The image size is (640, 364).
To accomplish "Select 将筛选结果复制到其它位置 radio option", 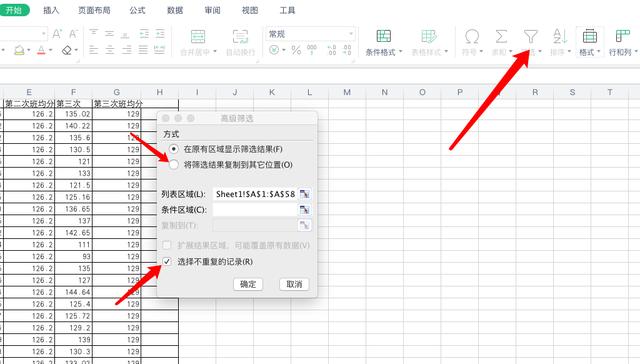I will [174, 165].
